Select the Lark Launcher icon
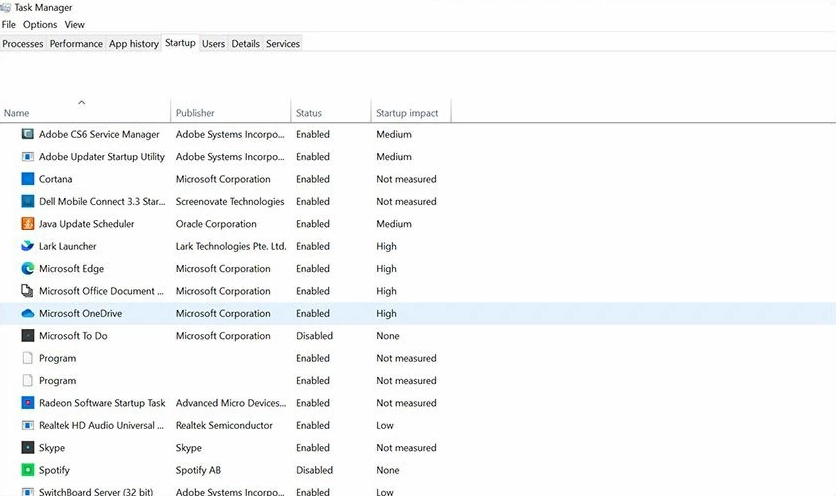 [x=28, y=246]
